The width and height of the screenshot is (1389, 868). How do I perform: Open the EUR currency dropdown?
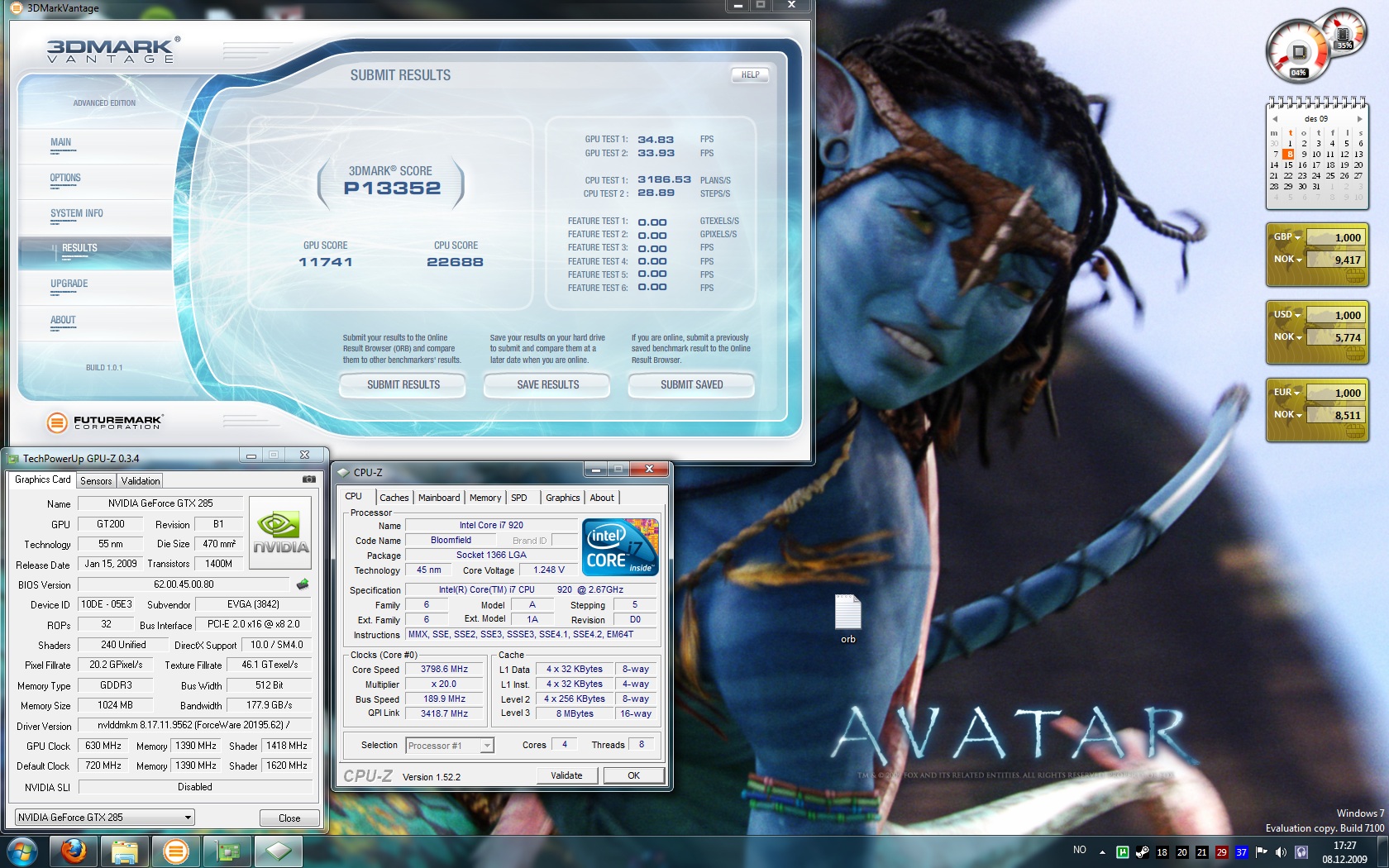tap(1287, 393)
